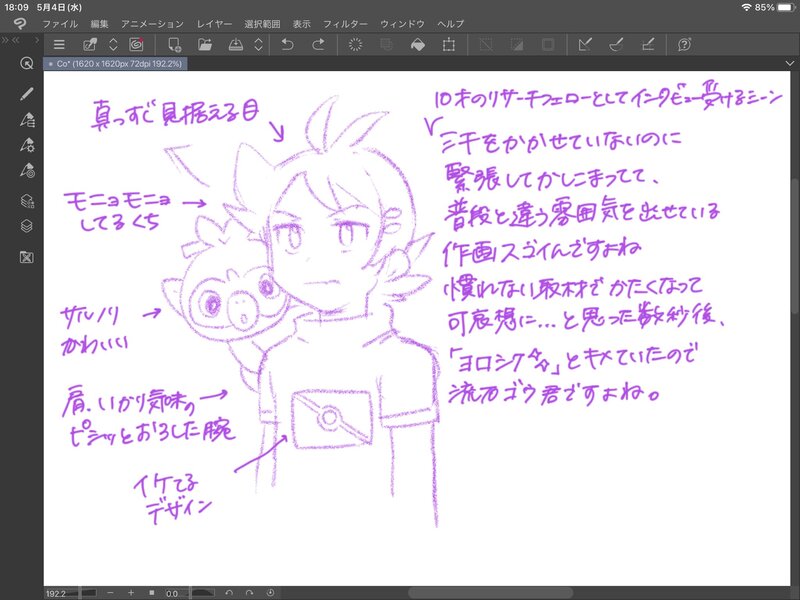Expand the canvas tab list chevron

point(790,64)
